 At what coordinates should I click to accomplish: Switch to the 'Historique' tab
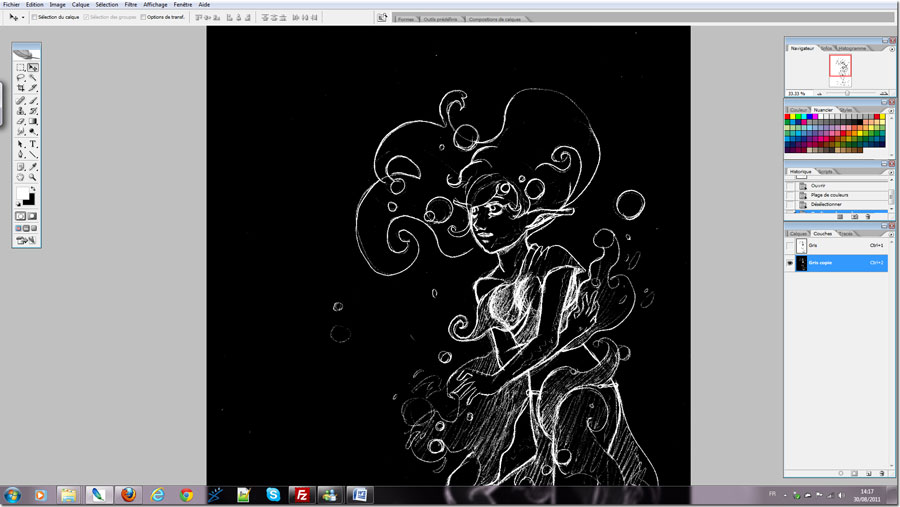(x=801, y=171)
